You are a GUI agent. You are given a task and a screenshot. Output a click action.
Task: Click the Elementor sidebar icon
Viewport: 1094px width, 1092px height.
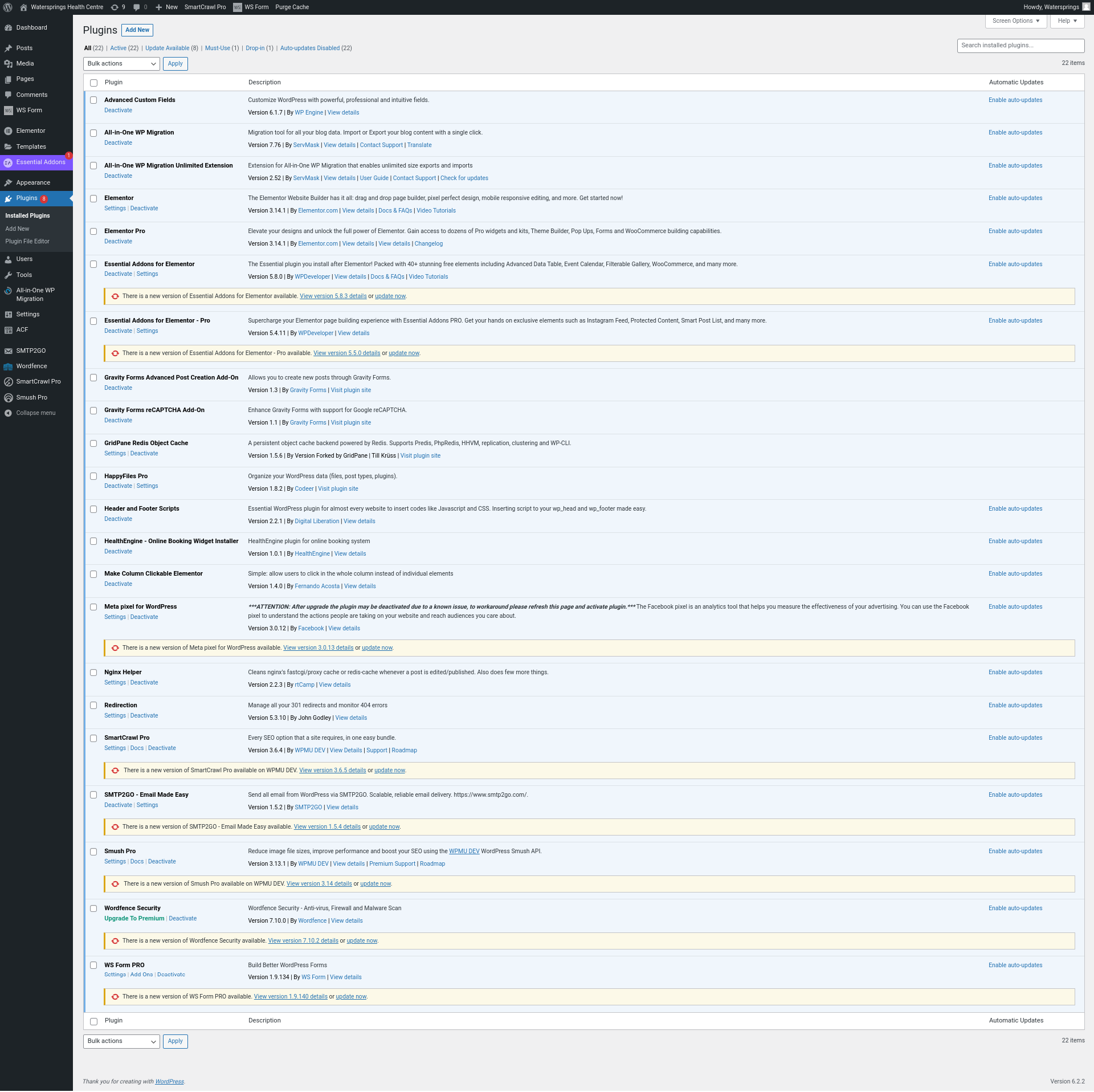click(x=8, y=131)
